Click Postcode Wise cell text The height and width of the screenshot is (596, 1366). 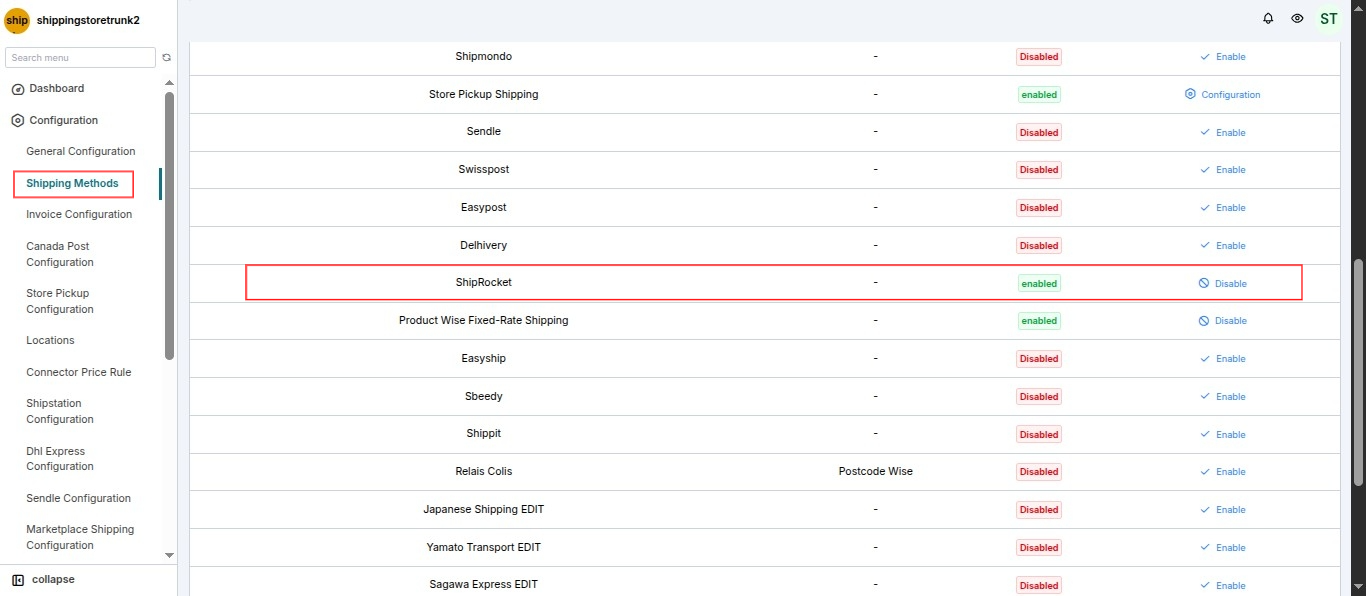[876, 472]
